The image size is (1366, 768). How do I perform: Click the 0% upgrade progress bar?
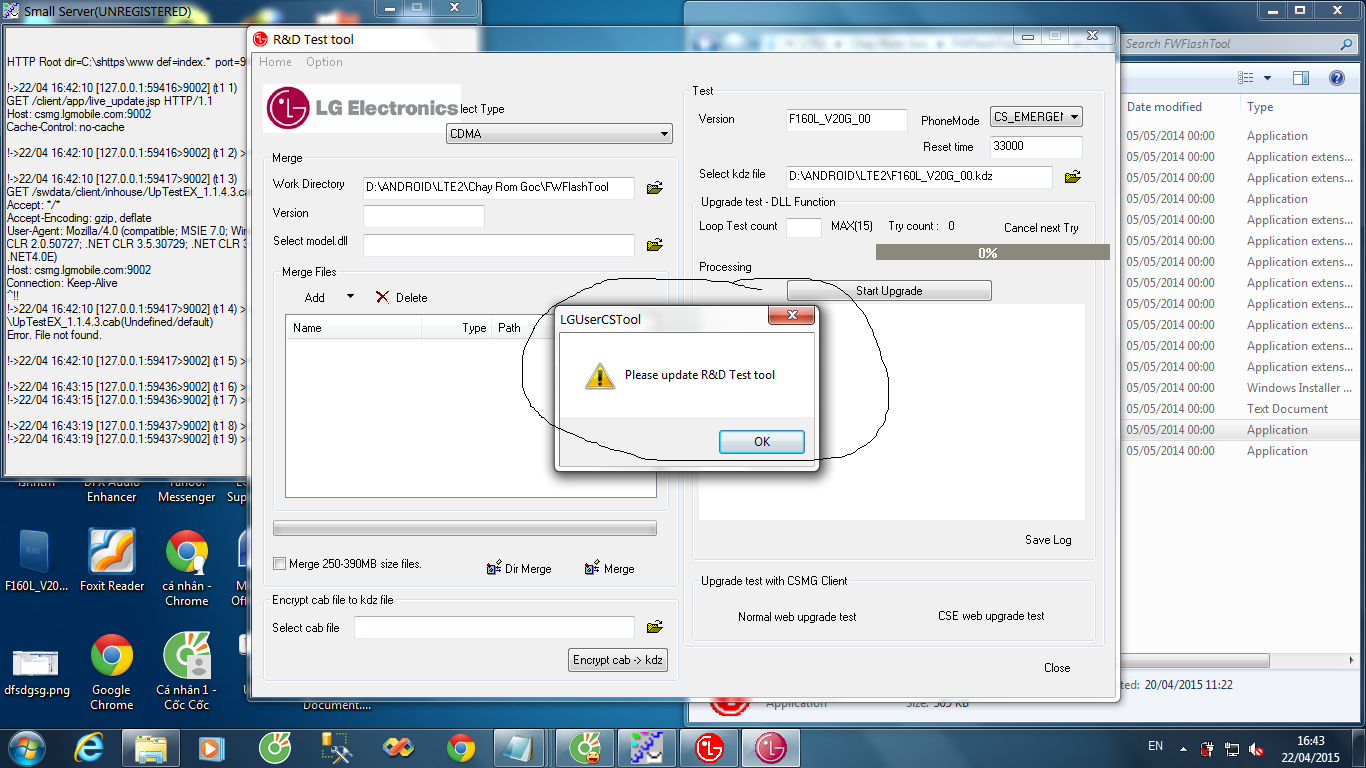tap(993, 253)
